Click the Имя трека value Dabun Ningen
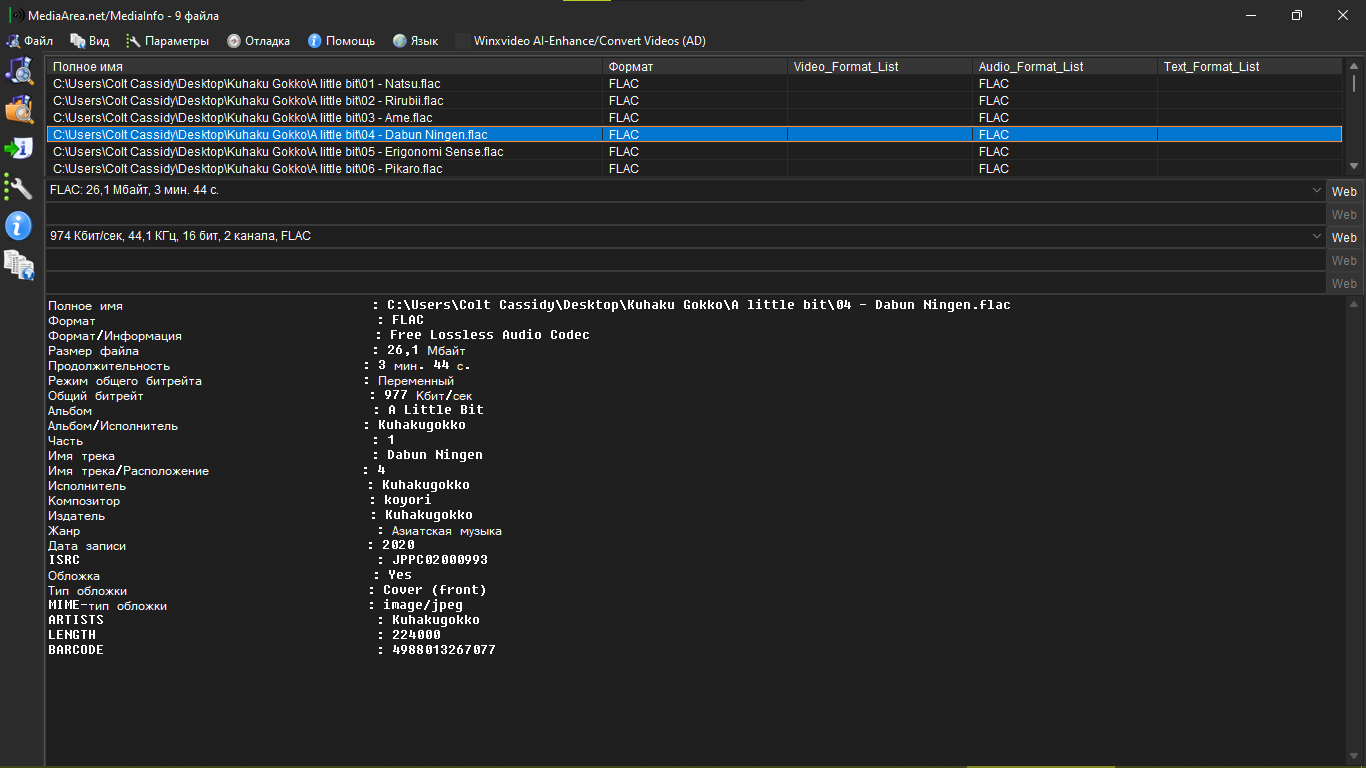The height and width of the screenshot is (768, 1366). click(435, 455)
